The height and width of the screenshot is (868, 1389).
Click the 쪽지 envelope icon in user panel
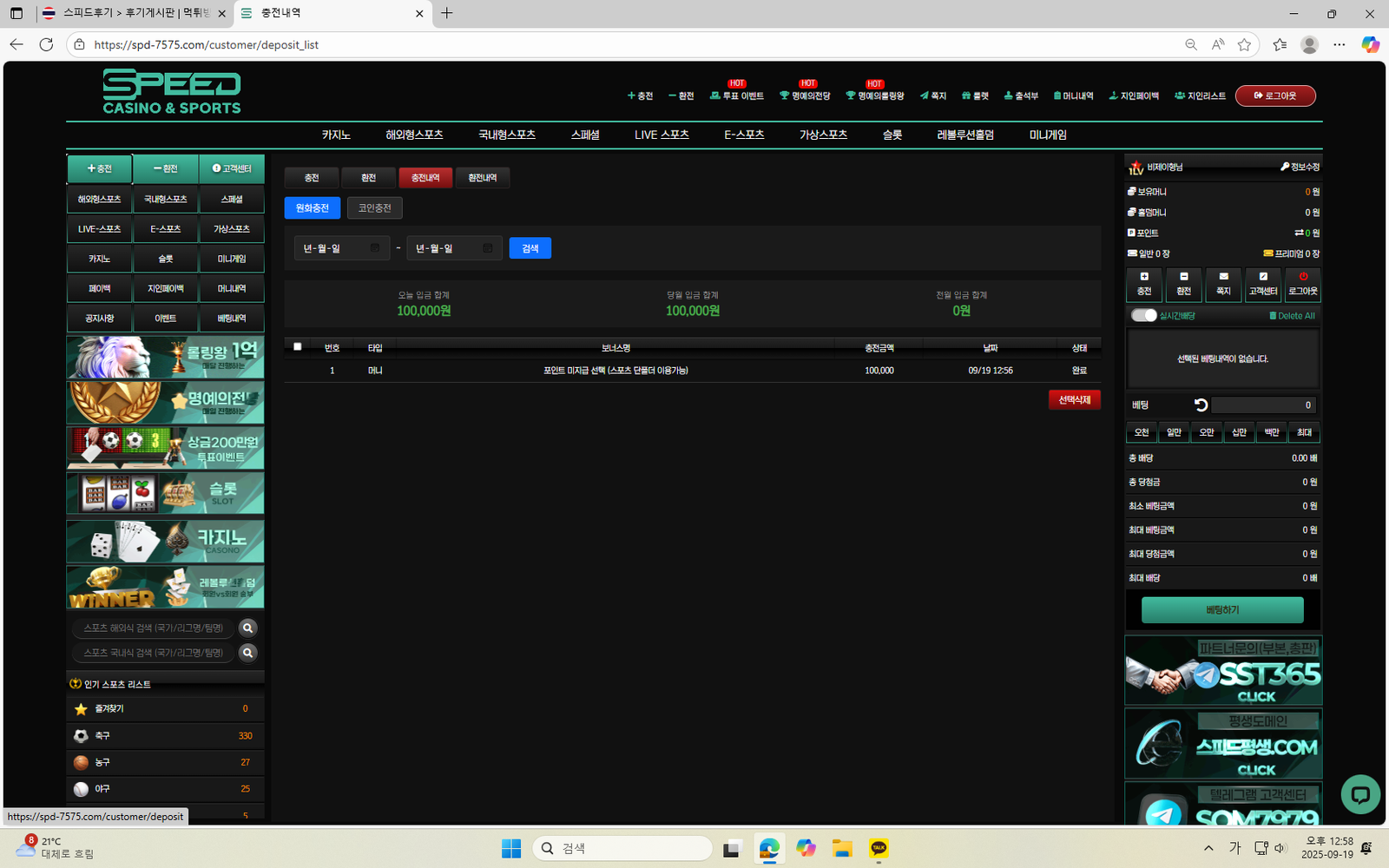[1223, 277]
